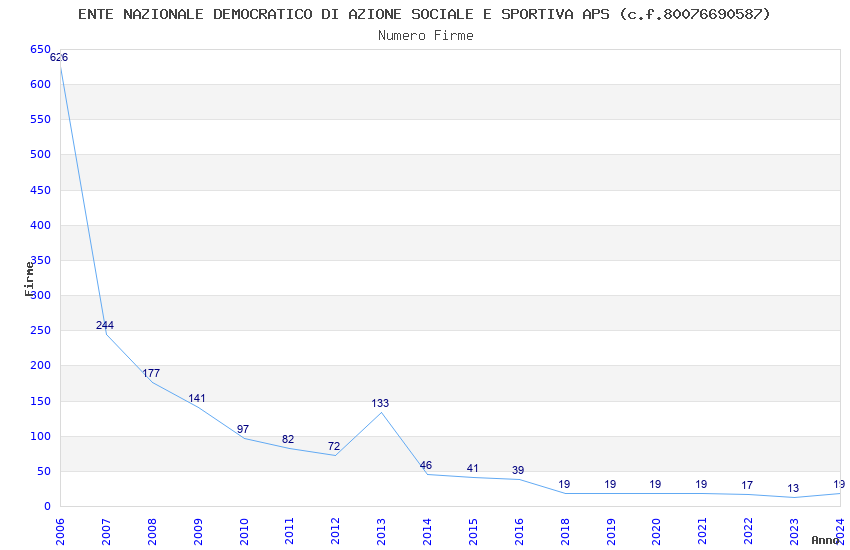Click the 626 data label at the peak
850x550 pixels.
pyautogui.click(x=59, y=57)
